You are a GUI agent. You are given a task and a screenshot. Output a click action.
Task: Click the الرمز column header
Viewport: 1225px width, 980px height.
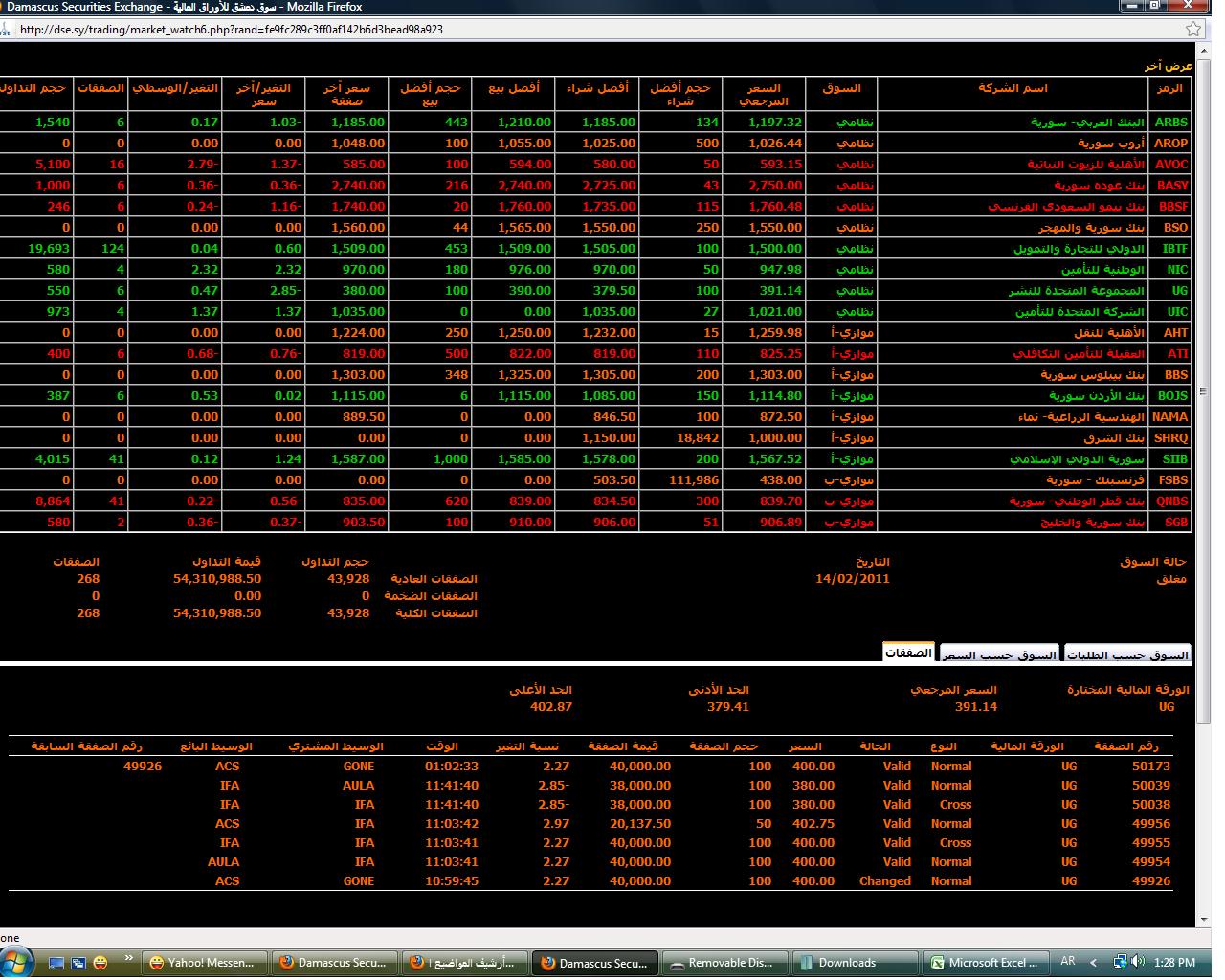click(x=1169, y=88)
